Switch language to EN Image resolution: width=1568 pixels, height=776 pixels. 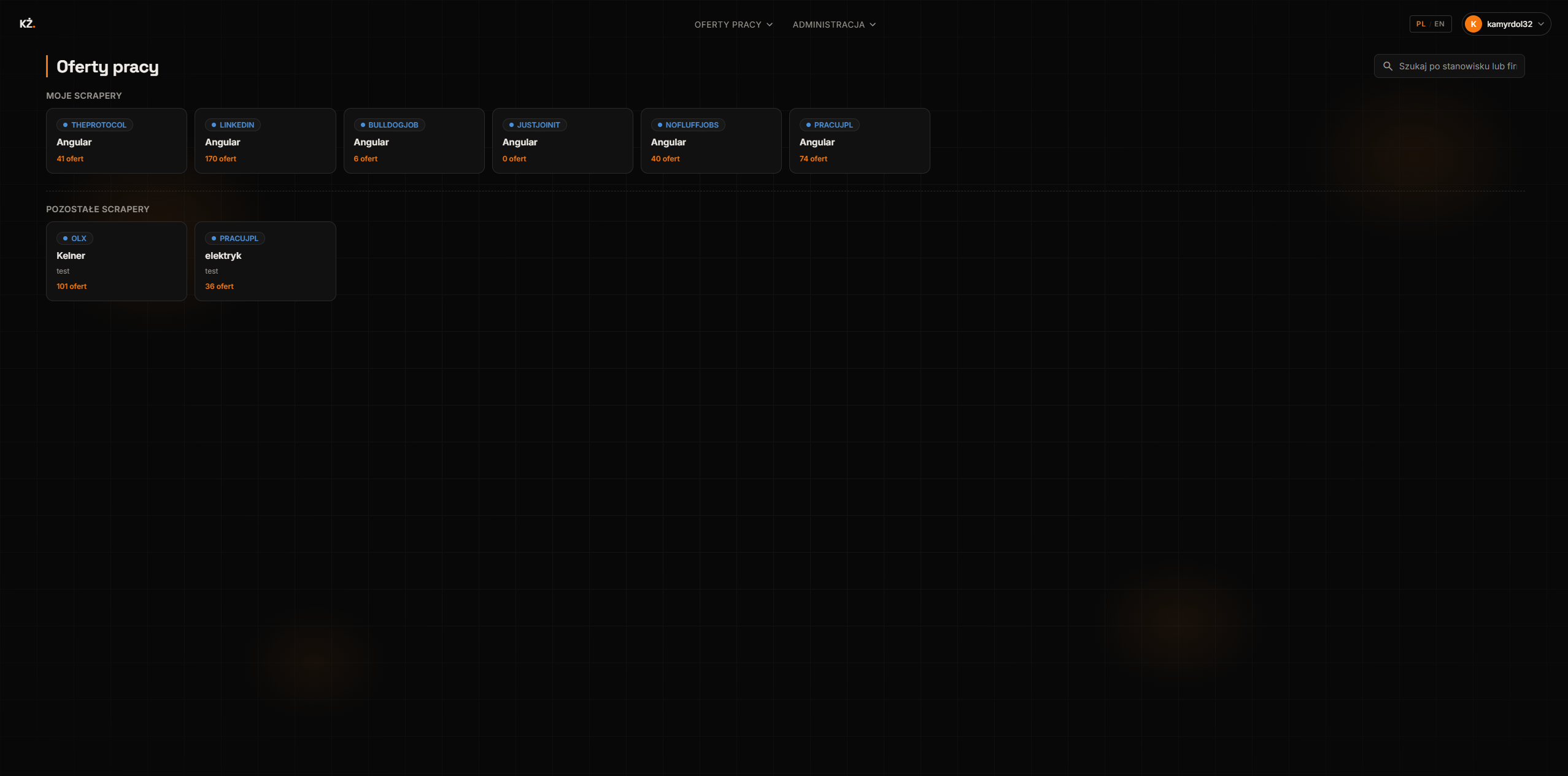pyautogui.click(x=1439, y=25)
